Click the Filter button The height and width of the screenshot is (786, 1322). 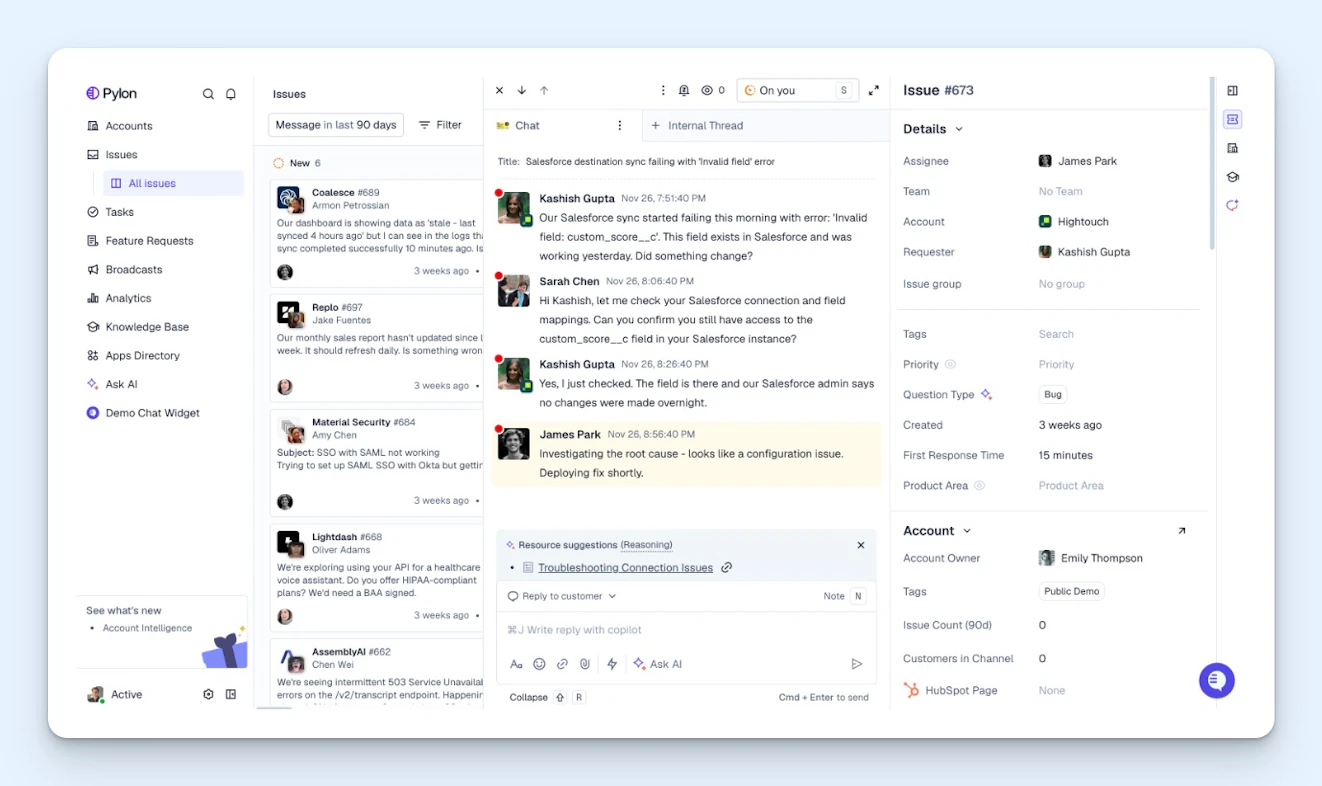pos(440,125)
